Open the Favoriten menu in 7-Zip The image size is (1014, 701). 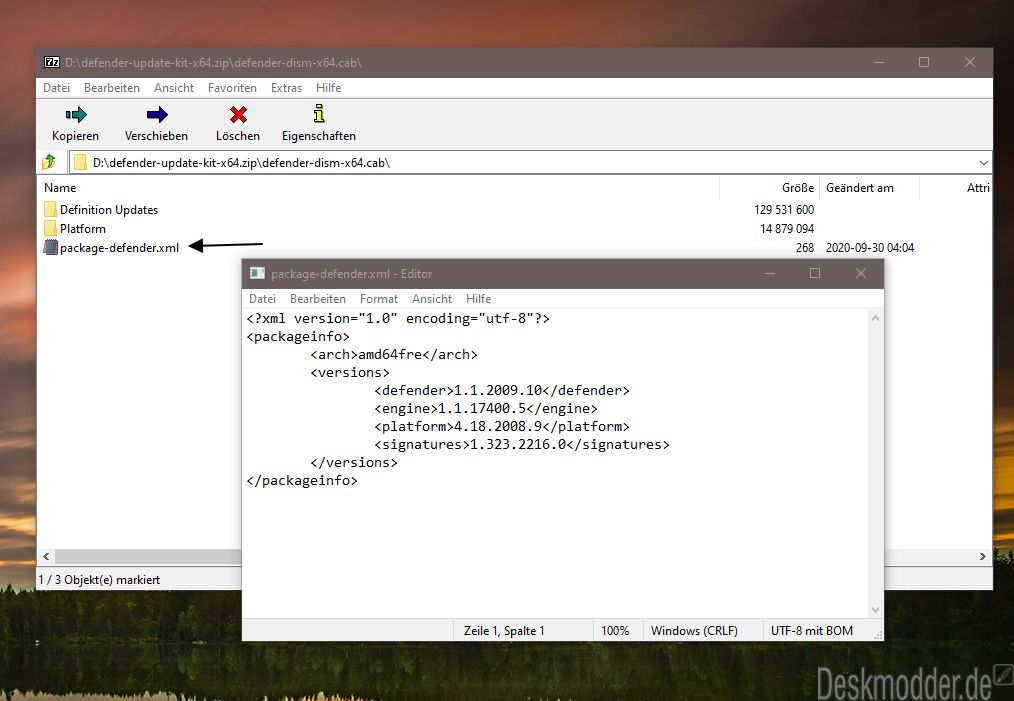(232, 88)
